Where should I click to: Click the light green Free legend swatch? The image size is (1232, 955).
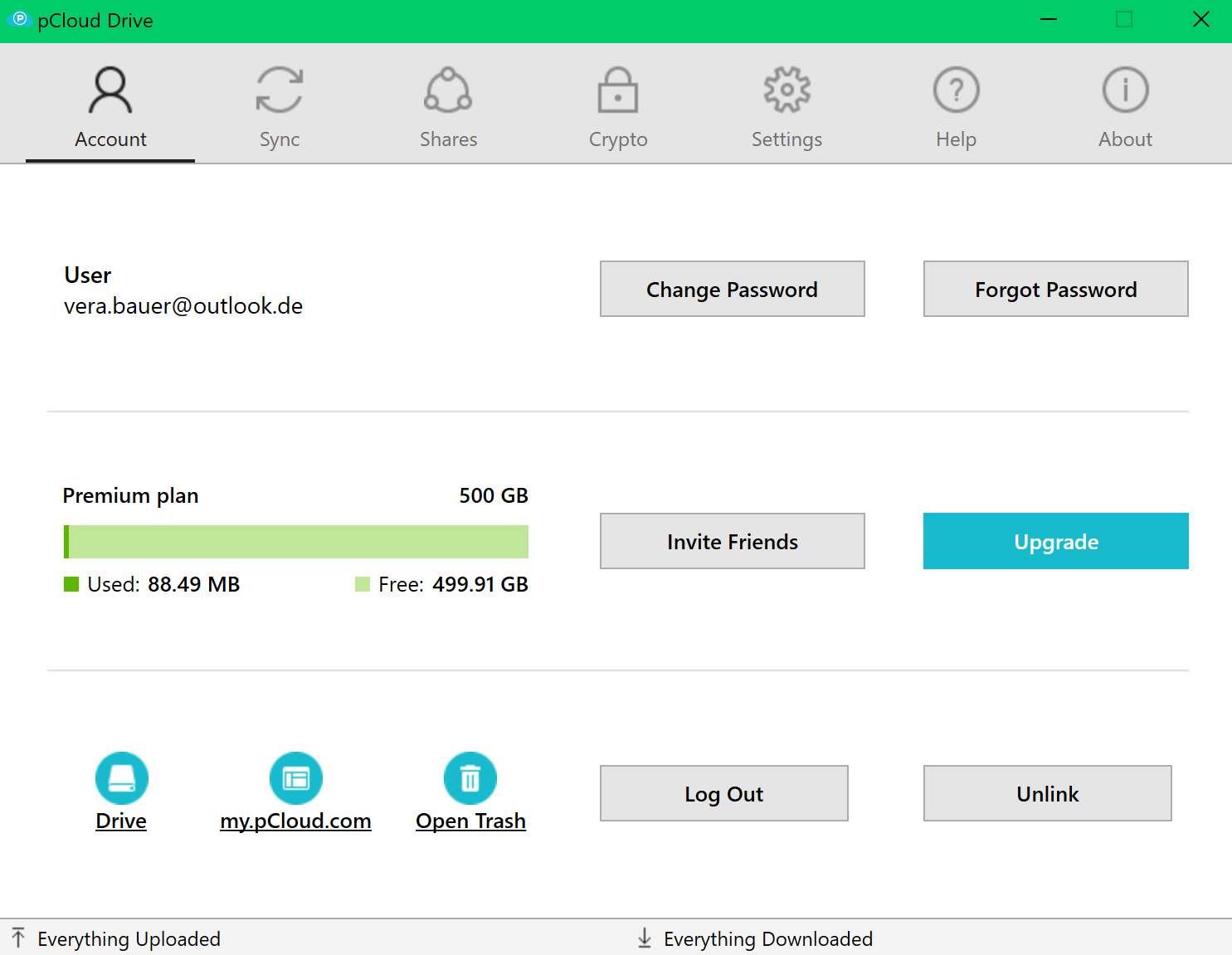(363, 584)
